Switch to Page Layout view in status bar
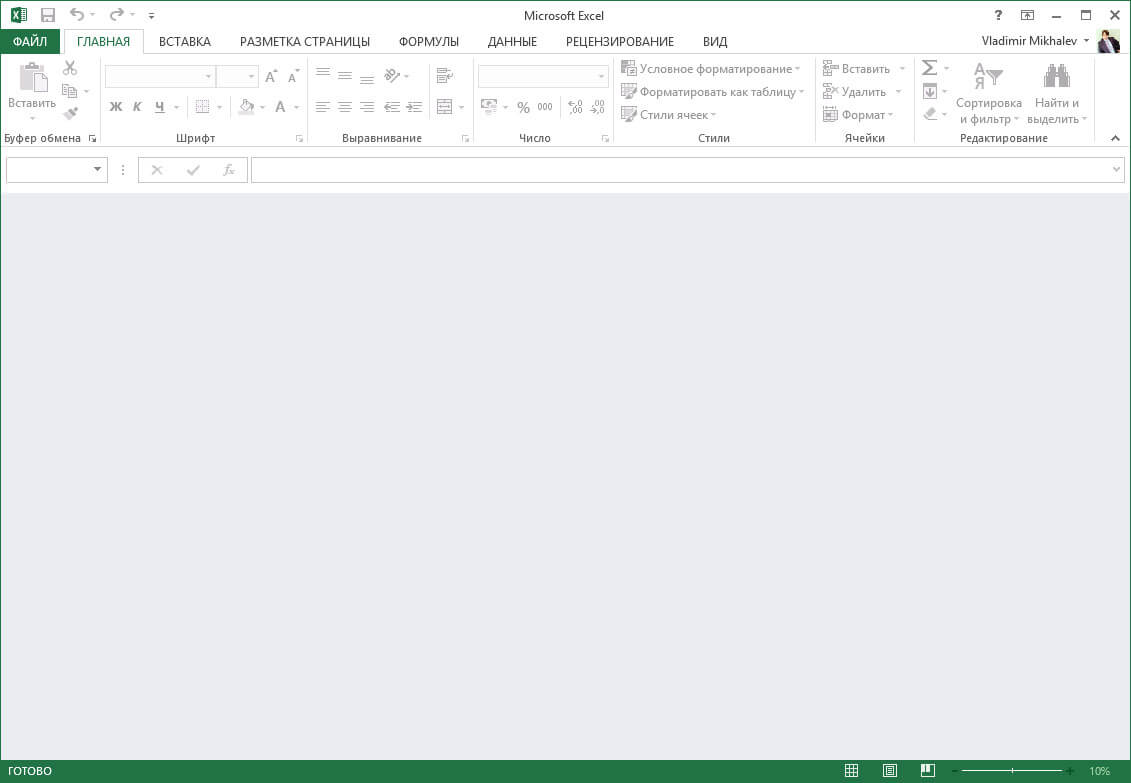Screen dimensions: 1131x783 pyautogui.click(x=890, y=771)
